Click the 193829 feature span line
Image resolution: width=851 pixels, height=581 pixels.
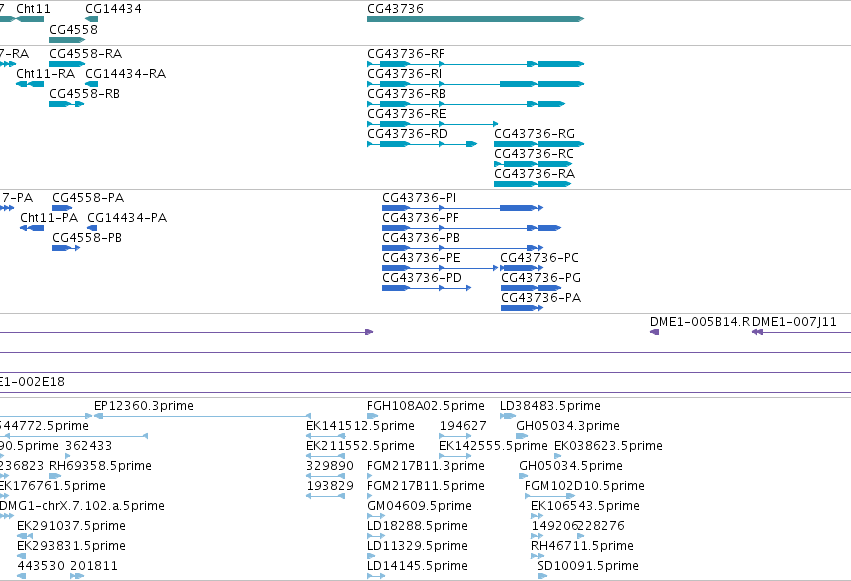[326, 496]
